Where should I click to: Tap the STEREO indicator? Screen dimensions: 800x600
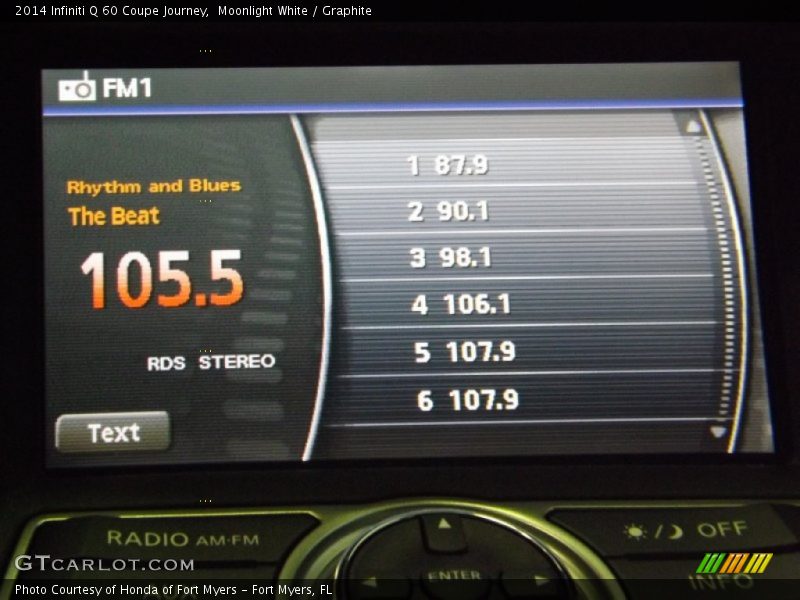point(237,362)
